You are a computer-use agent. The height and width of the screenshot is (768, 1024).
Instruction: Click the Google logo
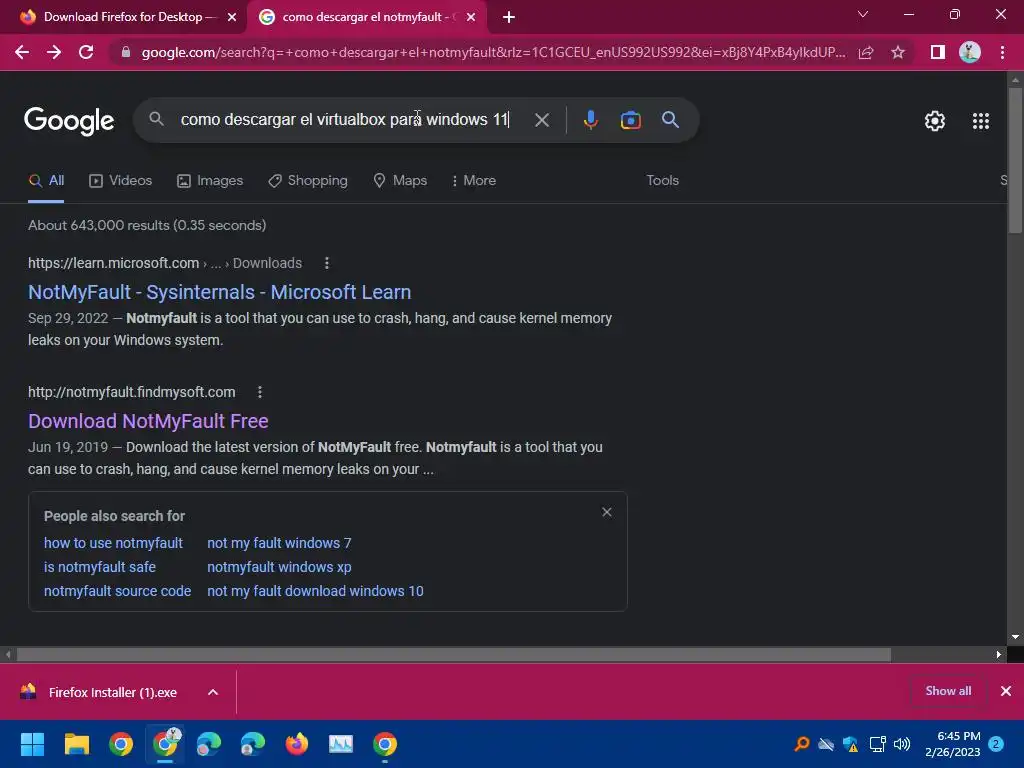tap(69, 121)
